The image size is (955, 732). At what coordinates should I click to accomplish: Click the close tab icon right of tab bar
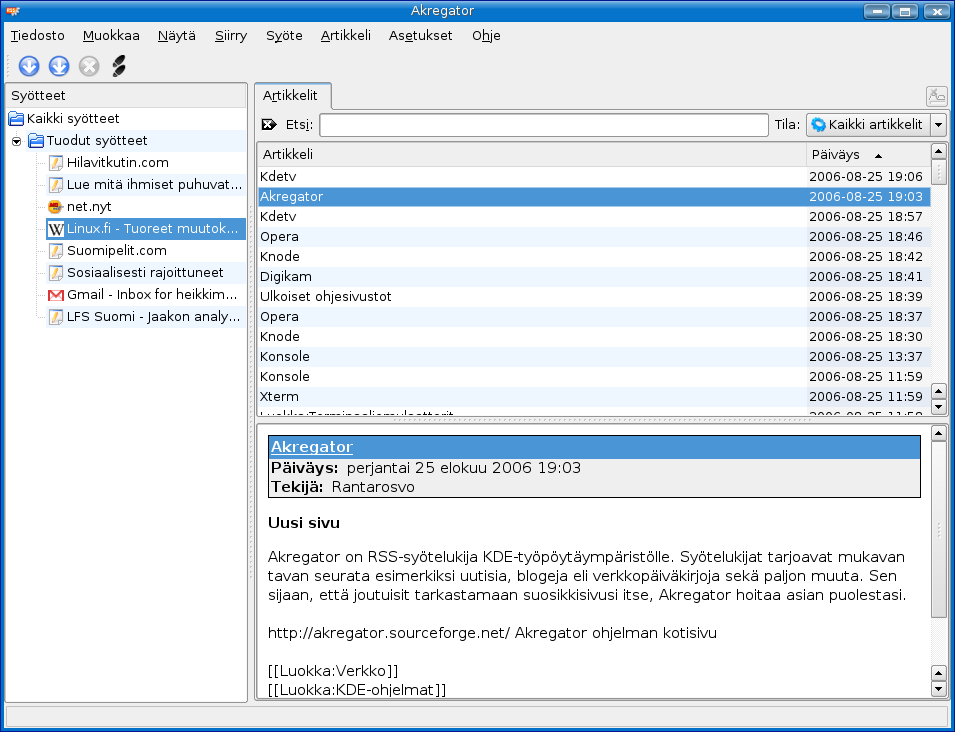coord(936,96)
